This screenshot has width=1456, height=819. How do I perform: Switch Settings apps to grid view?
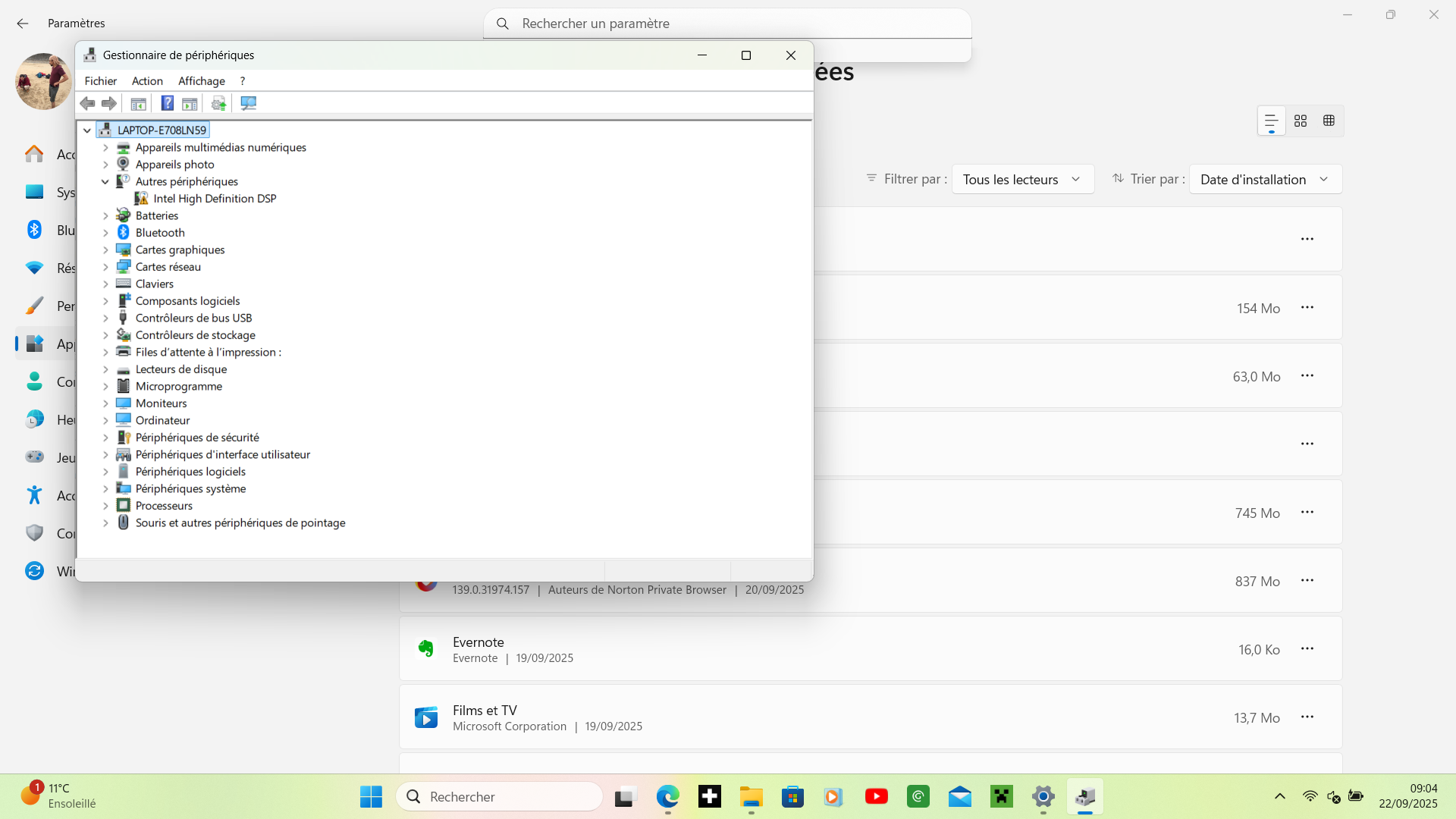pos(1301,121)
